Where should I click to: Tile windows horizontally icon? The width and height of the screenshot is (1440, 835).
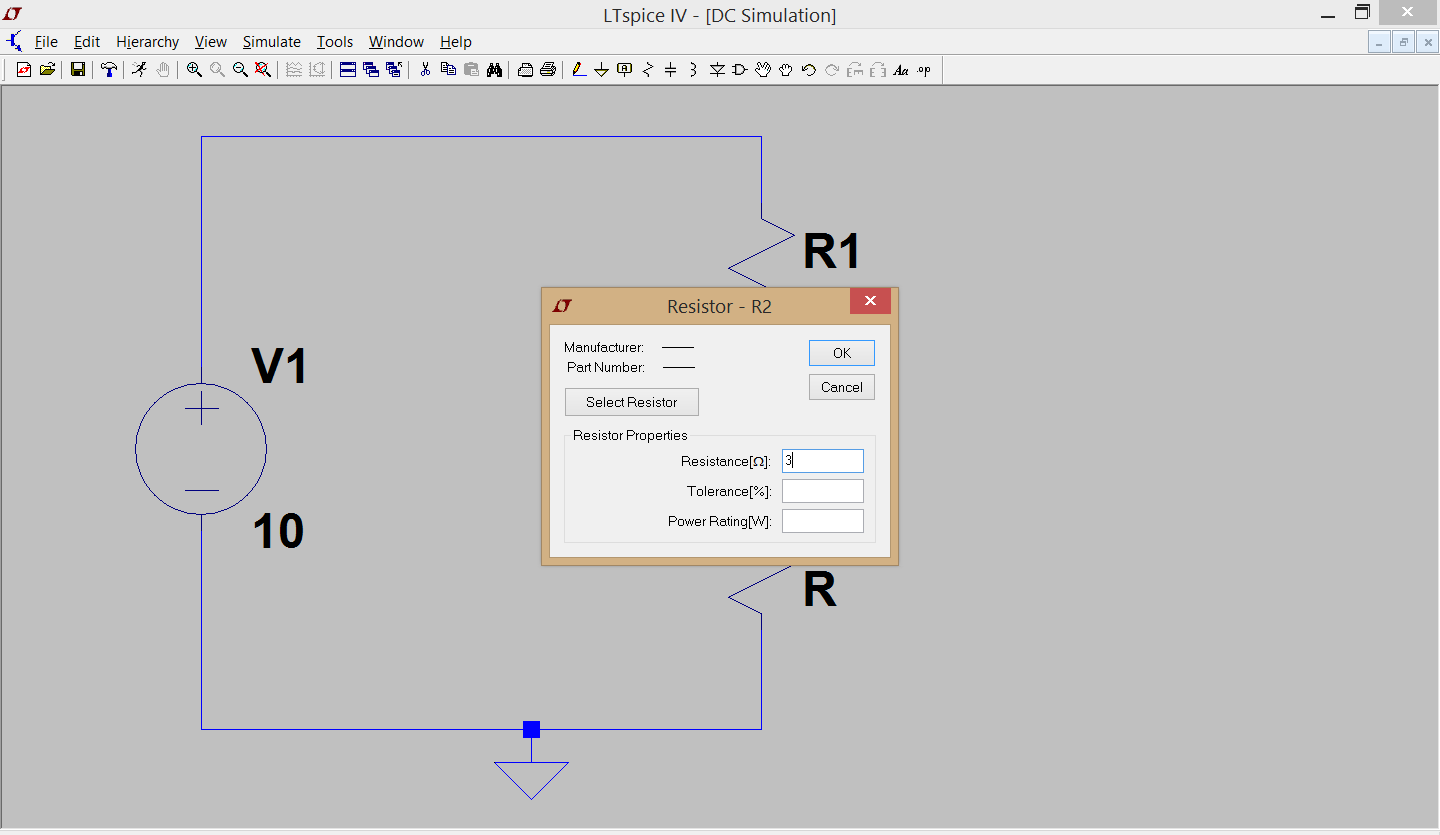click(x=348, y=70)
